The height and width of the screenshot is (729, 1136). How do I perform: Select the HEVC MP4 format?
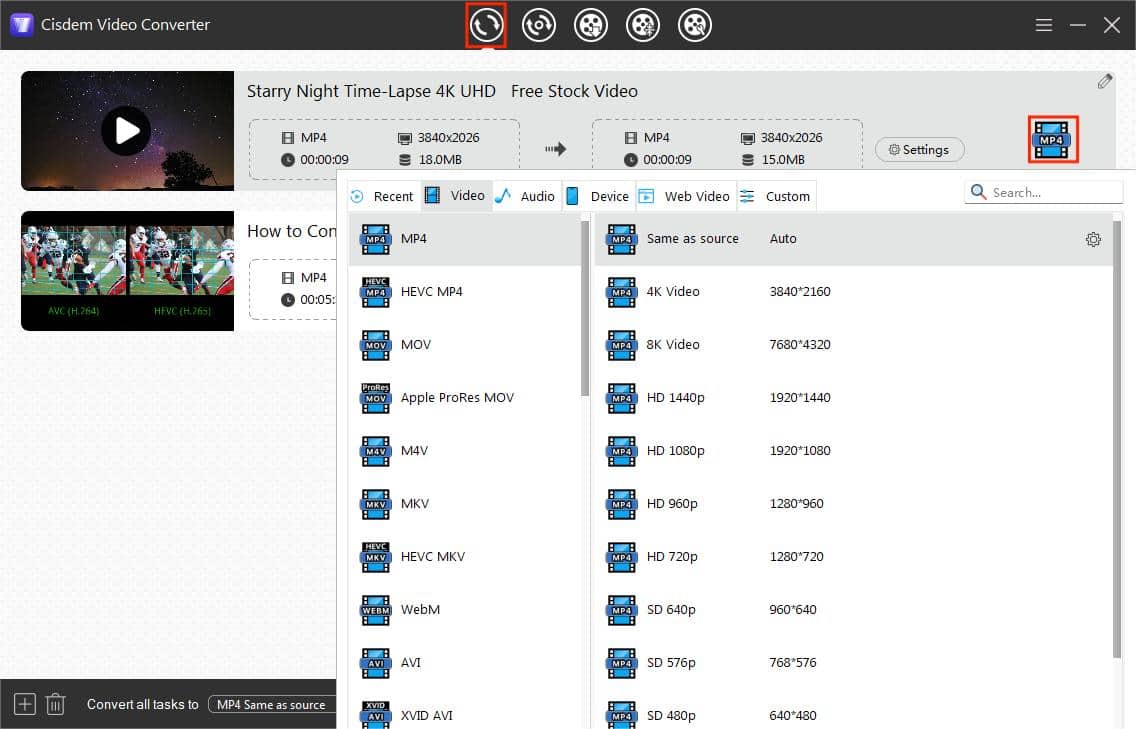coord(430,291)
